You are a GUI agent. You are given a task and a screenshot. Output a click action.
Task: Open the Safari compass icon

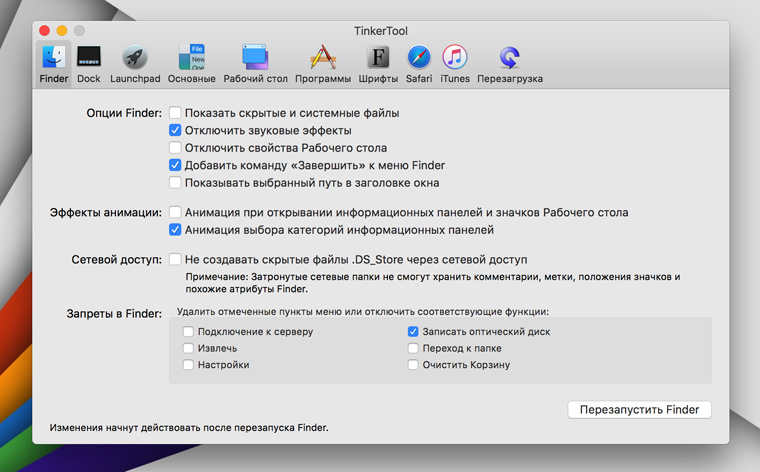coord(418,58)
